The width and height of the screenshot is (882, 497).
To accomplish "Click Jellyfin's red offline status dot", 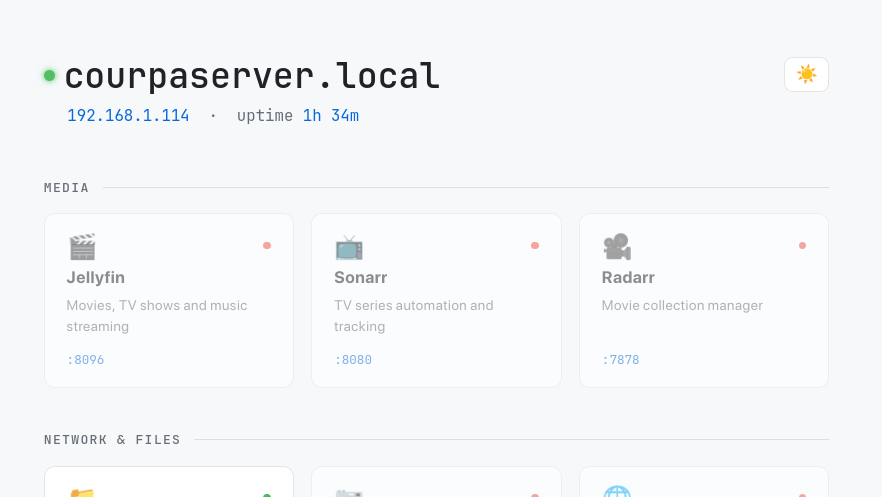I will 267,246.
